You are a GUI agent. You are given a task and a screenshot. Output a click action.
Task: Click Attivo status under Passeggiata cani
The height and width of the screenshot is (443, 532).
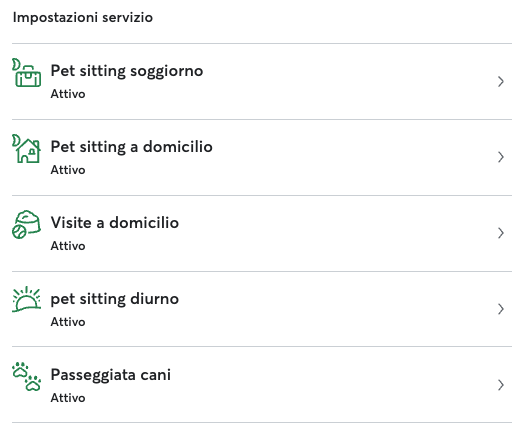pyautogui.click(x=68, y=398)
